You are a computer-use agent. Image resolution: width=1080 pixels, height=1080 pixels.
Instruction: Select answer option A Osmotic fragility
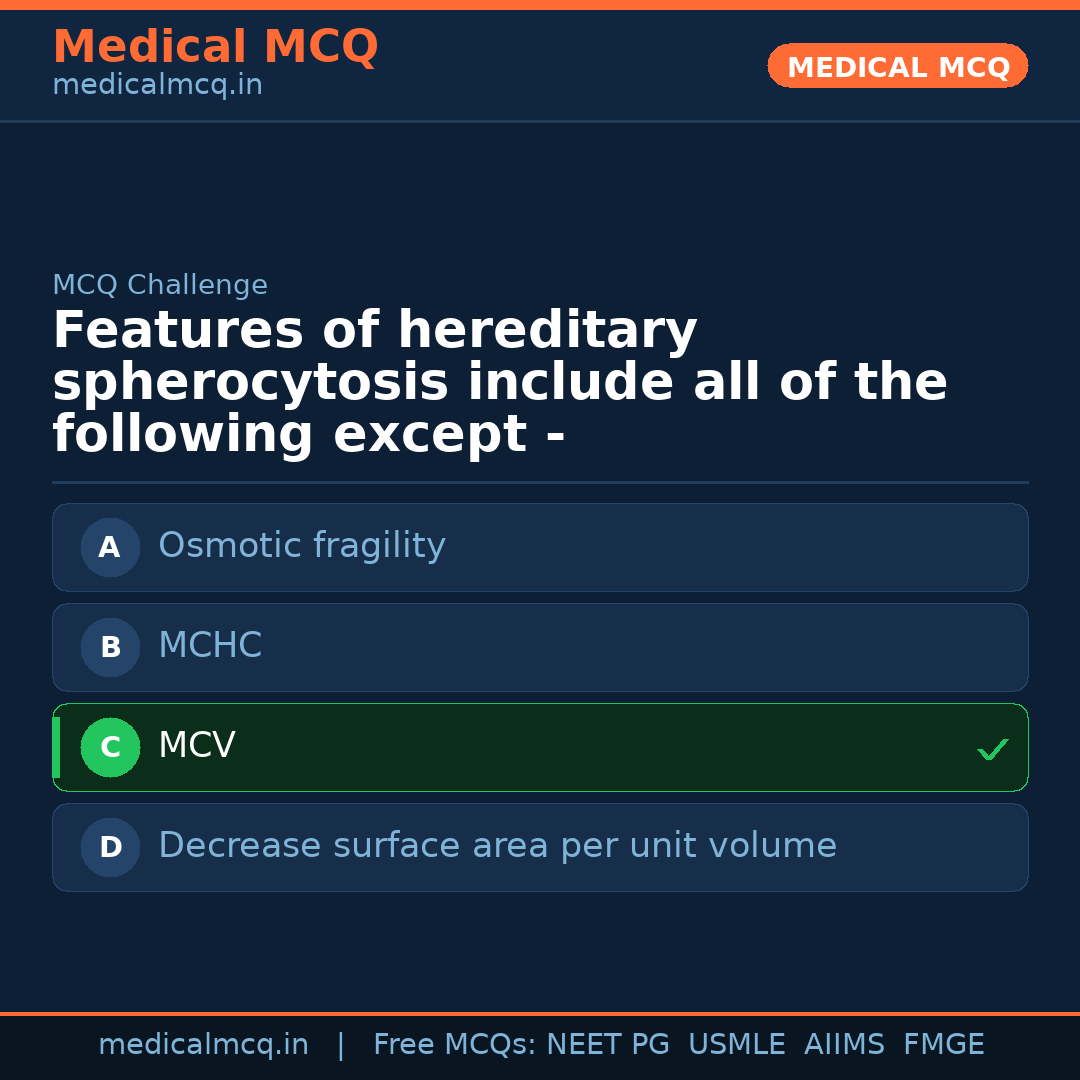tap(540, 547)
